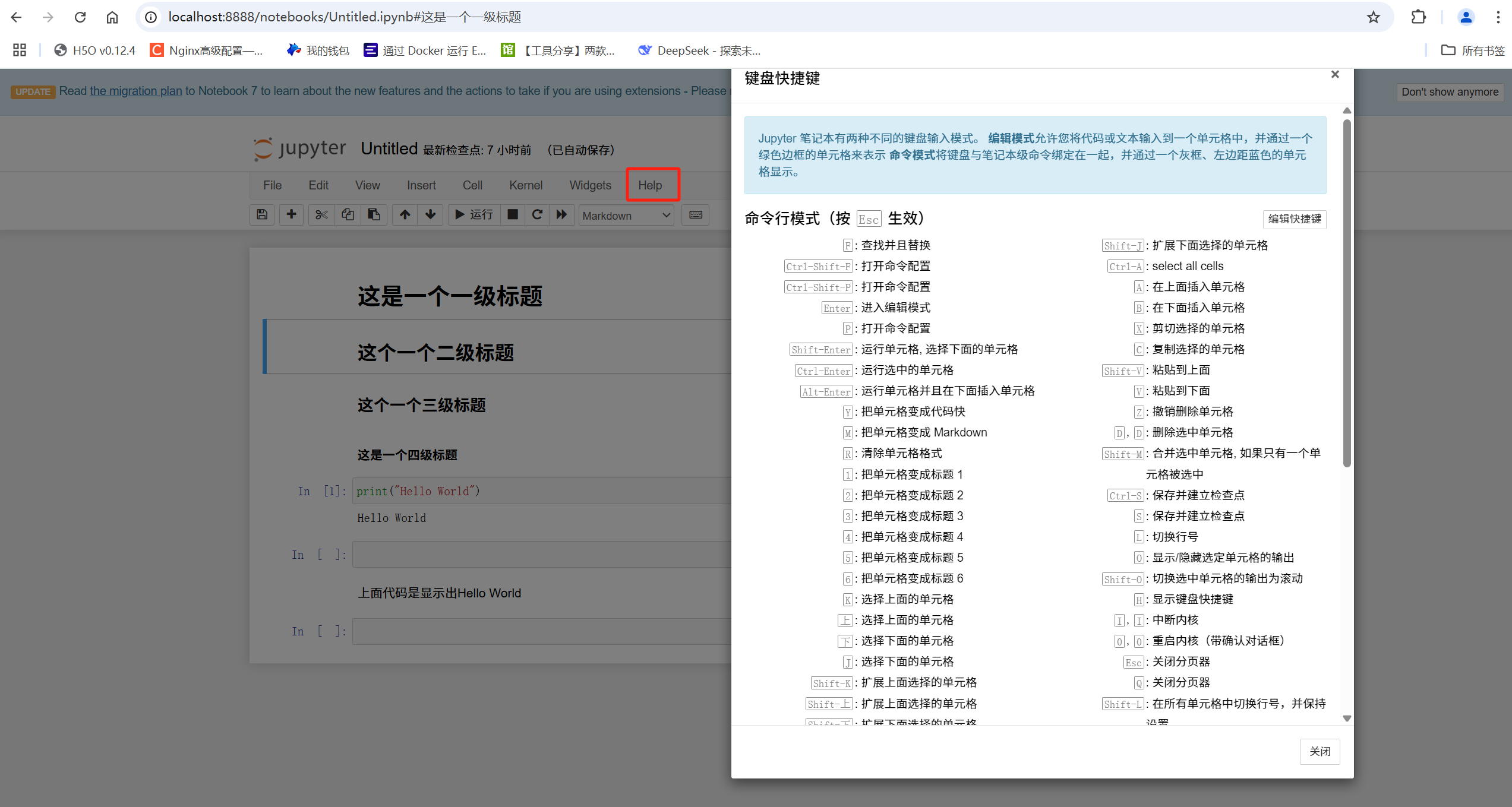Move selected cell up arrow icon
The image size is (1512, 807).
point(405,215)
